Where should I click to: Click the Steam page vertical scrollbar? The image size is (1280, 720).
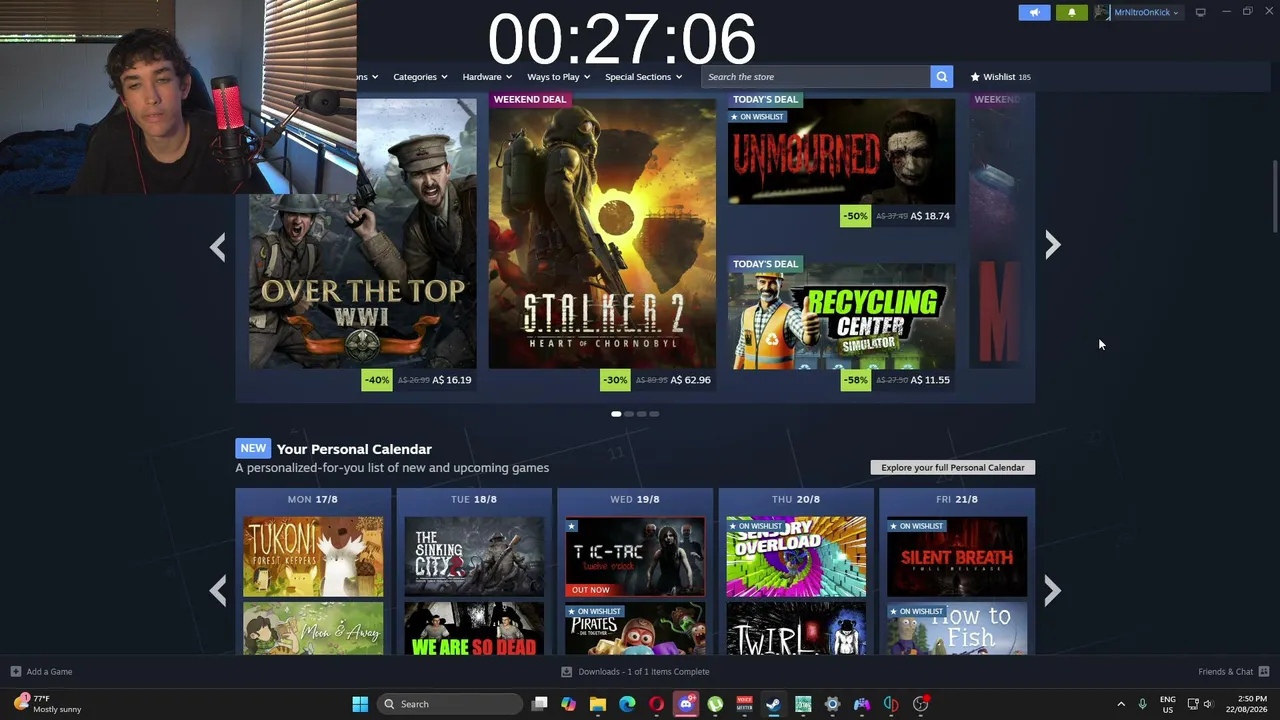(1274, 196)
